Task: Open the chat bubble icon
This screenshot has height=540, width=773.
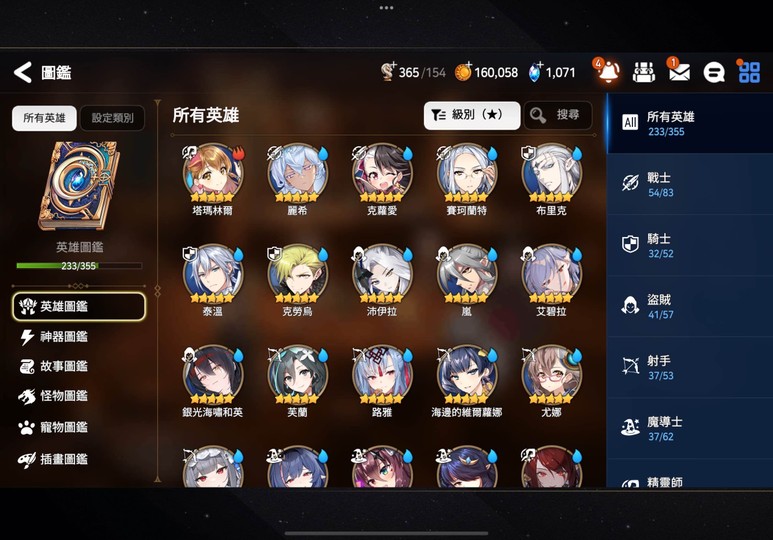Action: [713, 72]
